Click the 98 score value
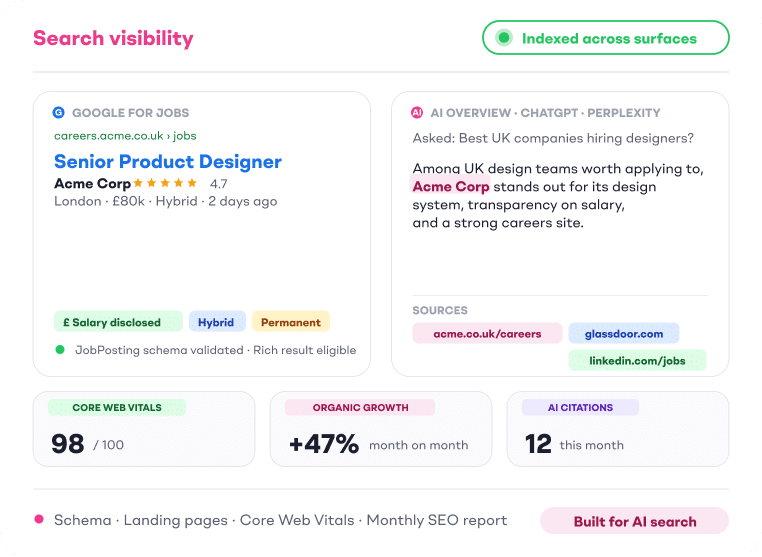The image size is (762, 557). (x=68, y=444)
